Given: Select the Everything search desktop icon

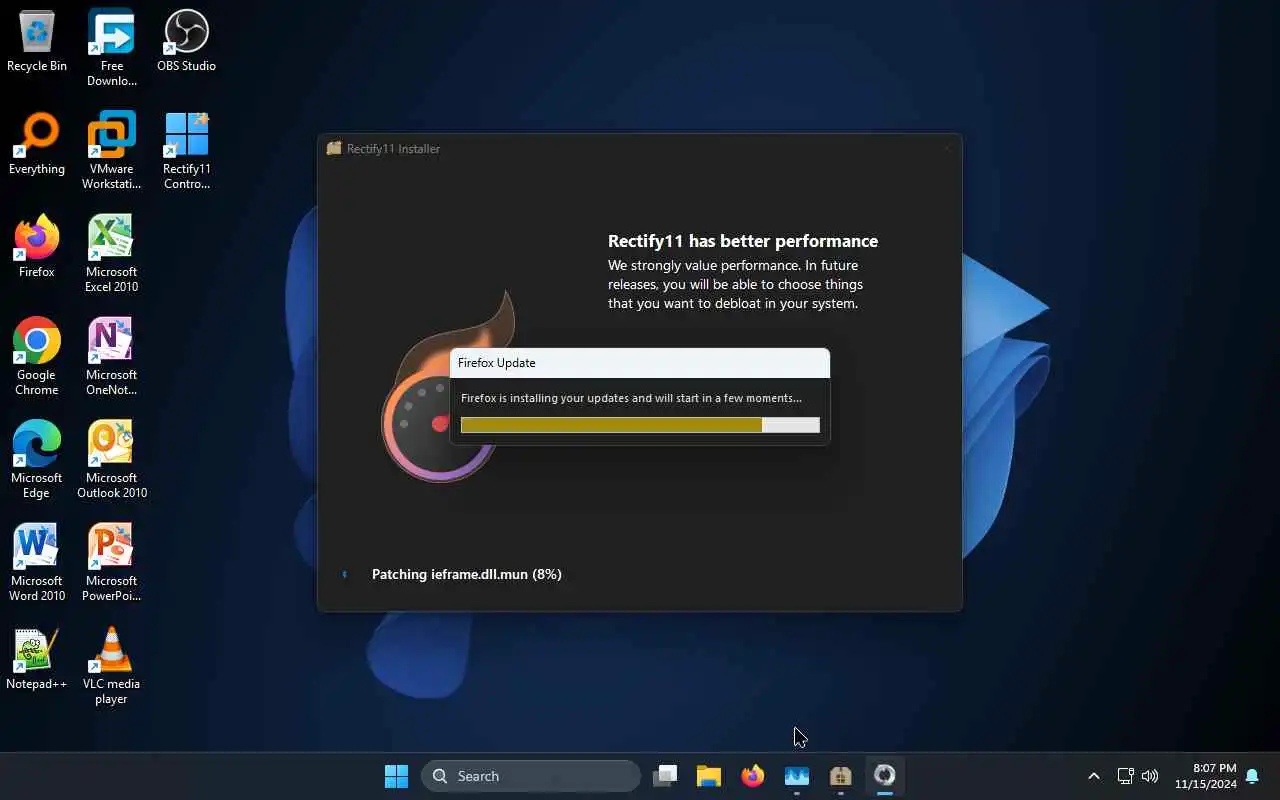Looking at the screenshot, I should click(x=37, y=144).
